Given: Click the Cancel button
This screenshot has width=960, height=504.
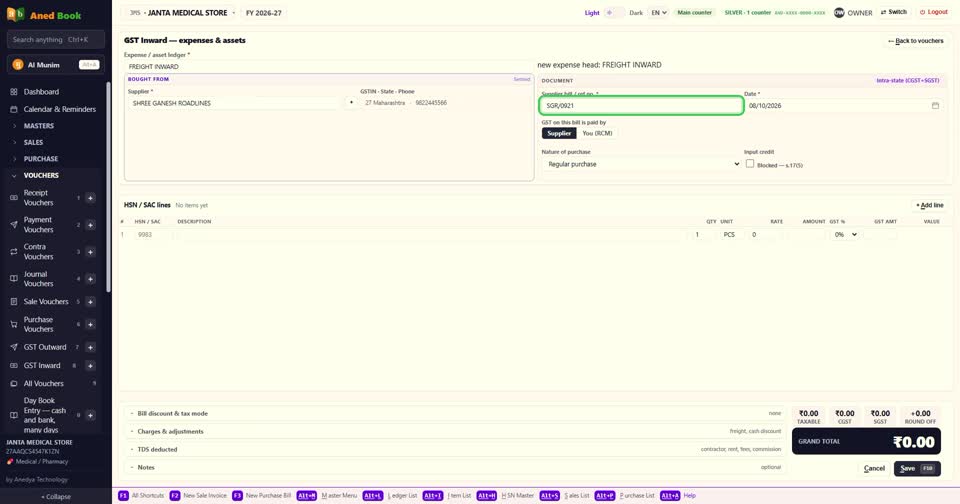Looking at the screenshot, I should coord(874,468).
